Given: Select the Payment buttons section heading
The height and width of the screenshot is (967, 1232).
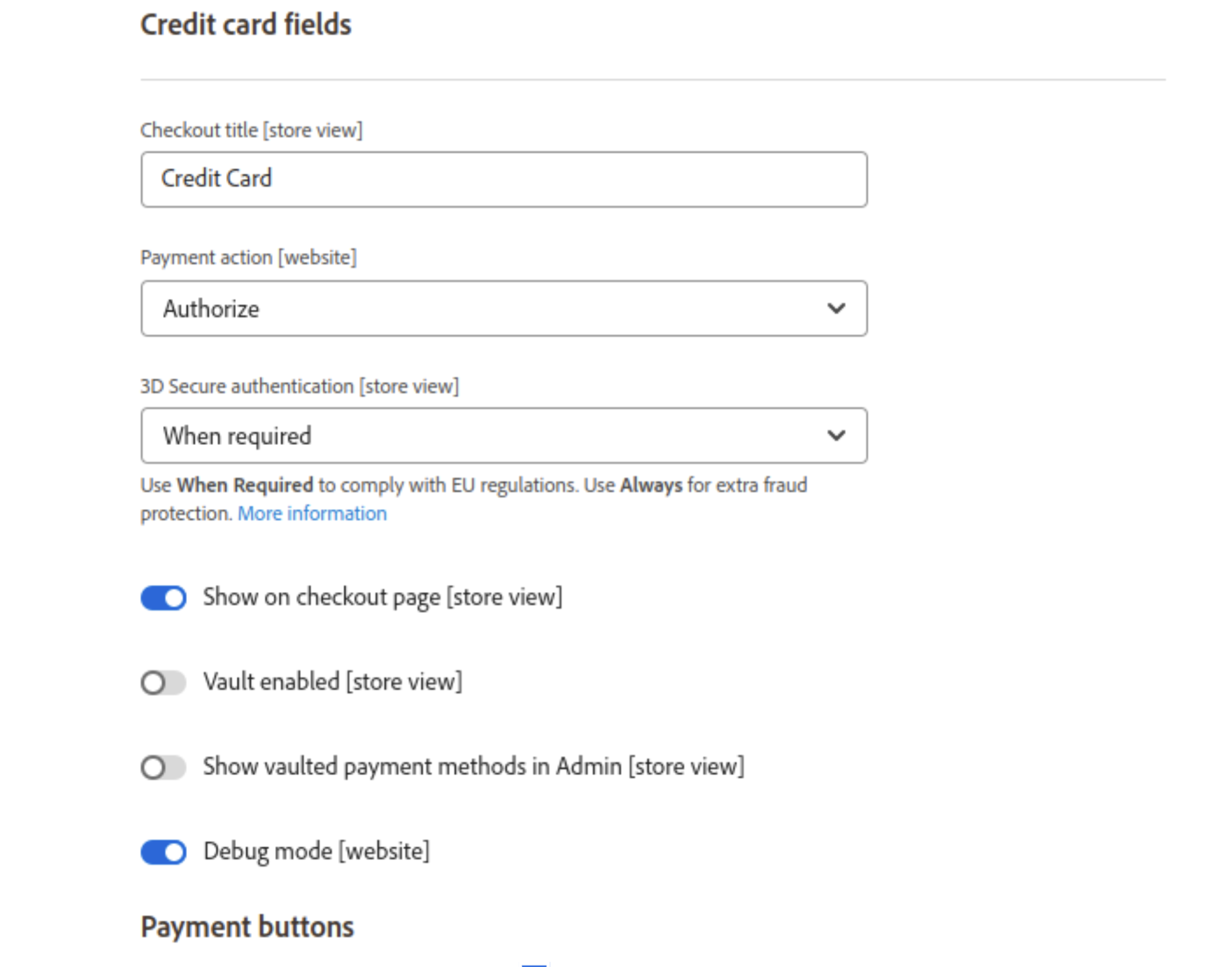Looking at the screenshot, I should [247, 927].
